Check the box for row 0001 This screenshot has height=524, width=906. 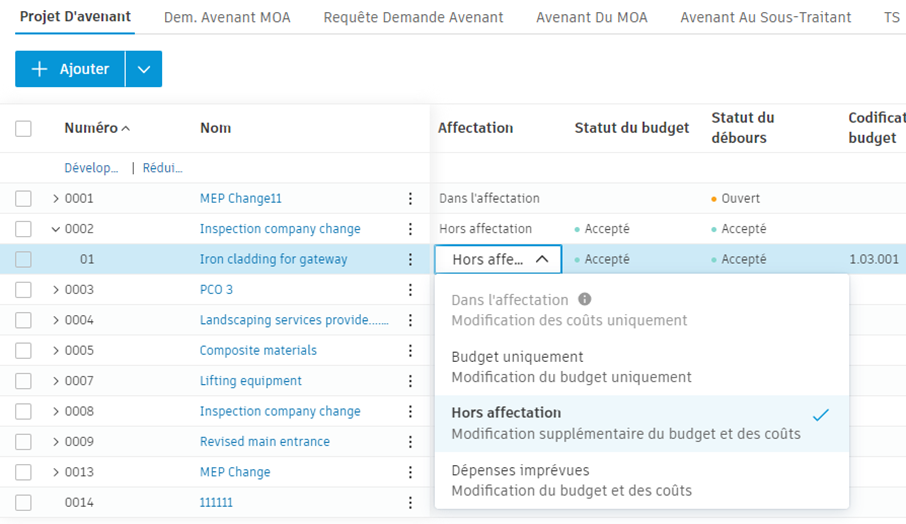click(x=24, y=199)
